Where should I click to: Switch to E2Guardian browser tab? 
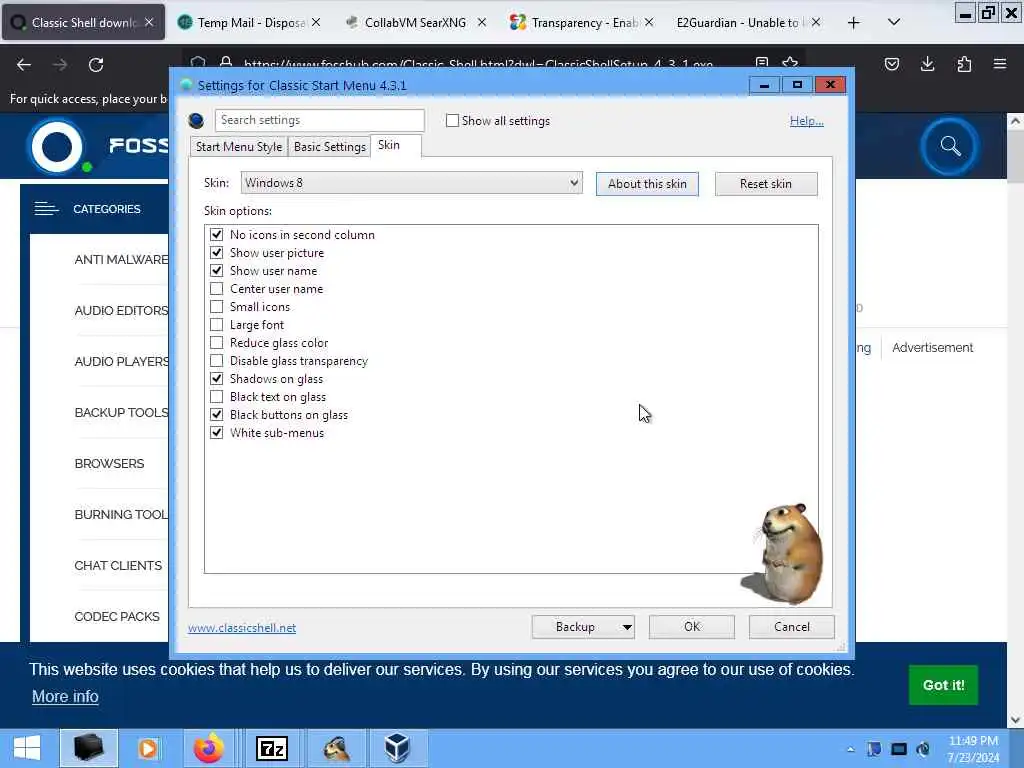tap(748, 22)
